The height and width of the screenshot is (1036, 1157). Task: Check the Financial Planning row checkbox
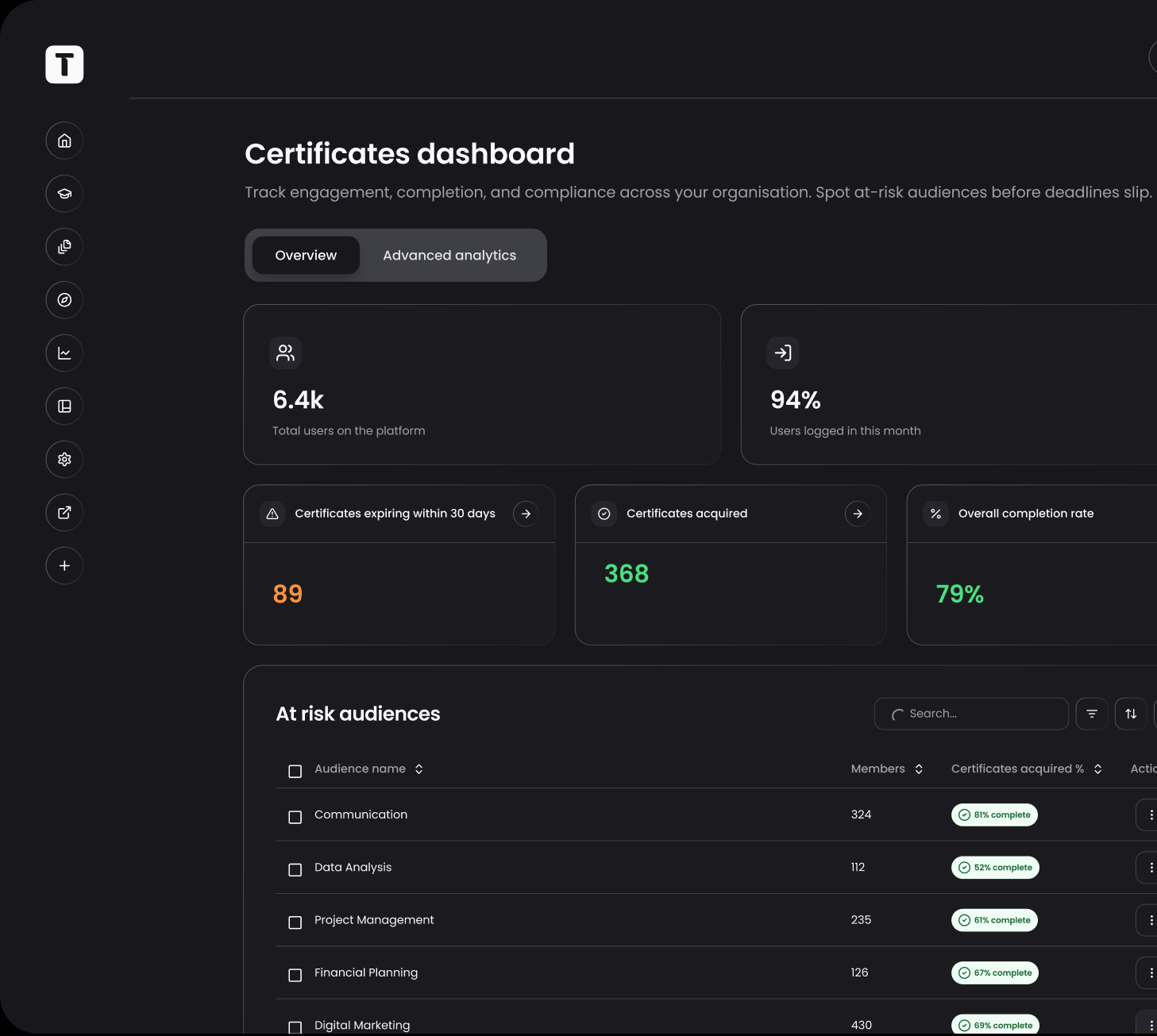295,975
